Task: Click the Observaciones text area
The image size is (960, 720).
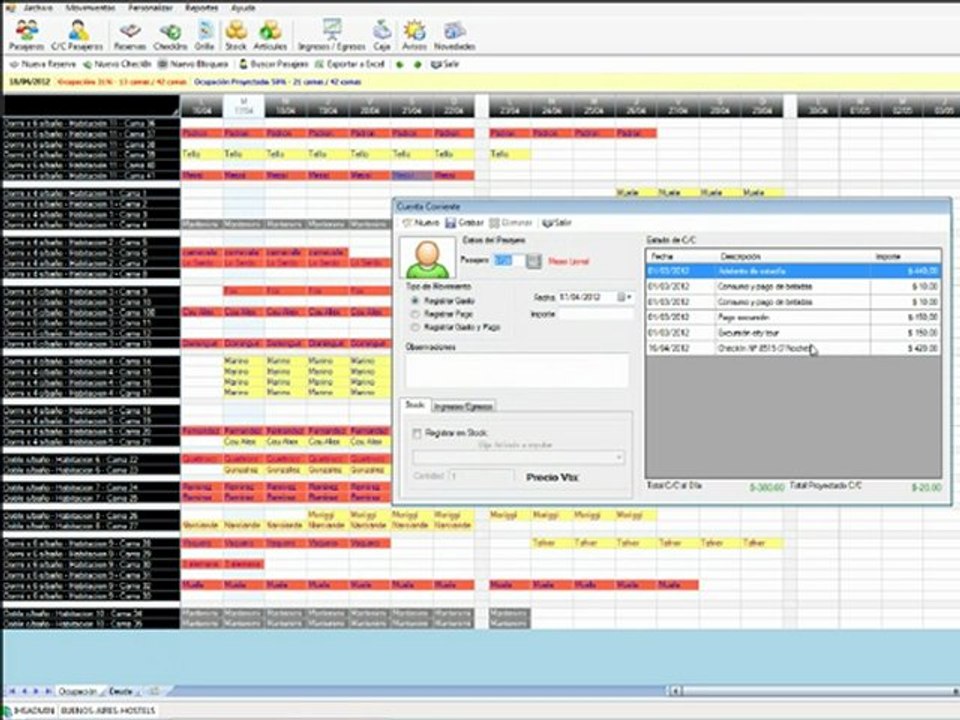Action: [517, 371]
